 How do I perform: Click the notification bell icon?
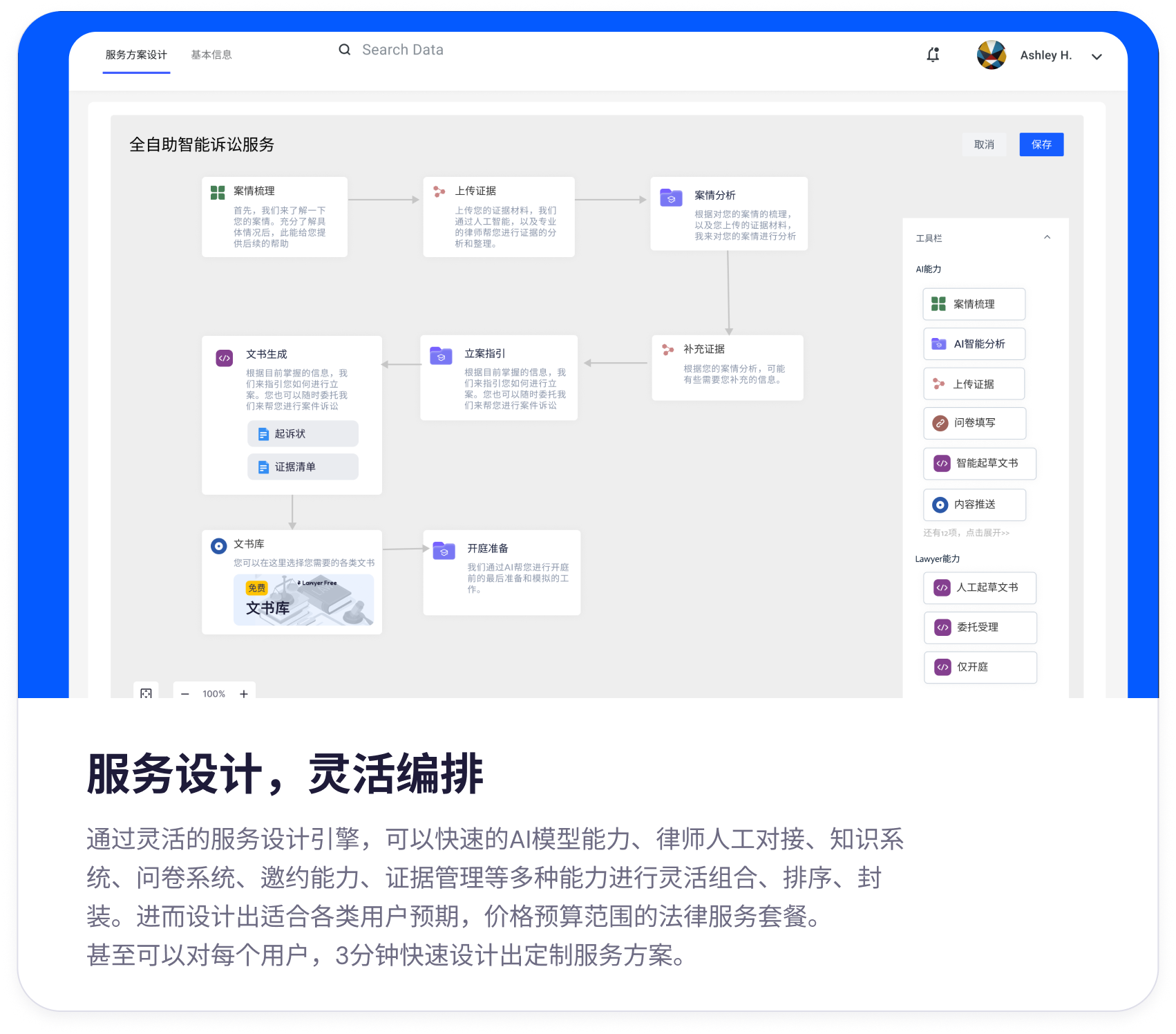(x=933, y=55)
